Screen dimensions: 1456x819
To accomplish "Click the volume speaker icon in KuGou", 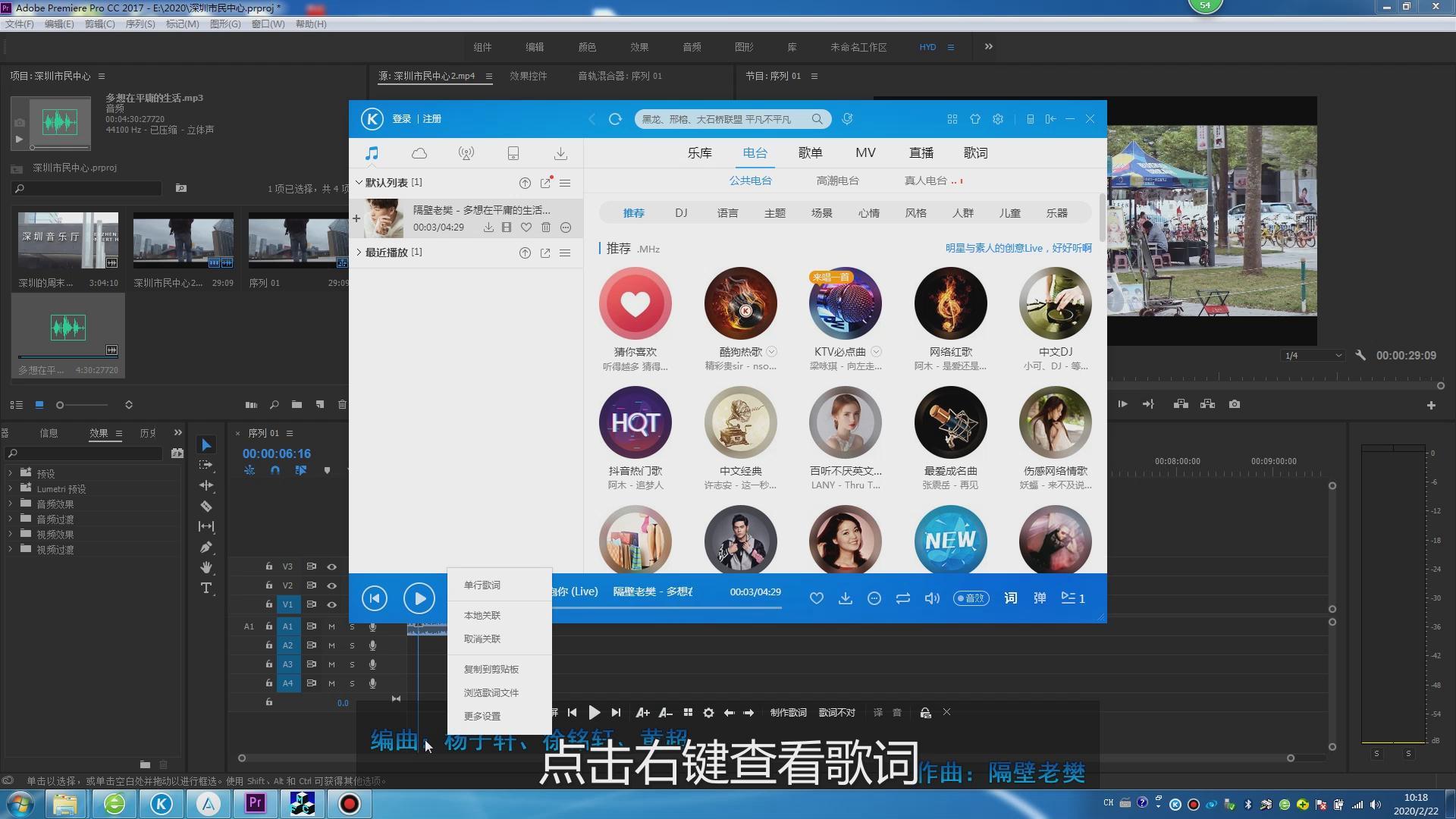I will point(932,598).
